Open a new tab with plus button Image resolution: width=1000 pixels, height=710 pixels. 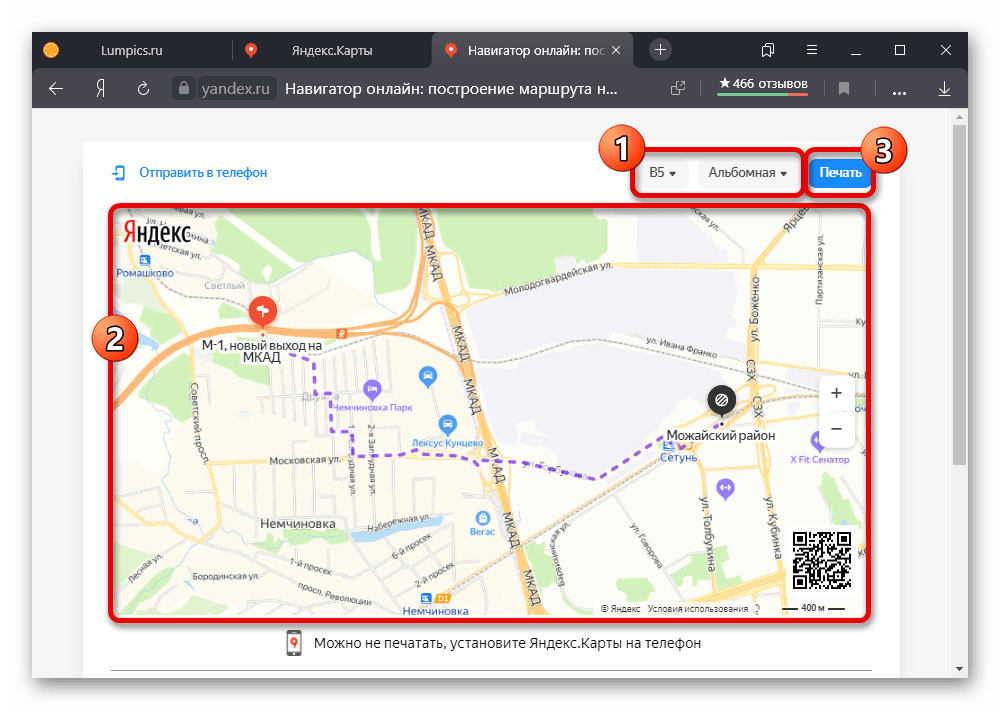click(x=660, y=50)
